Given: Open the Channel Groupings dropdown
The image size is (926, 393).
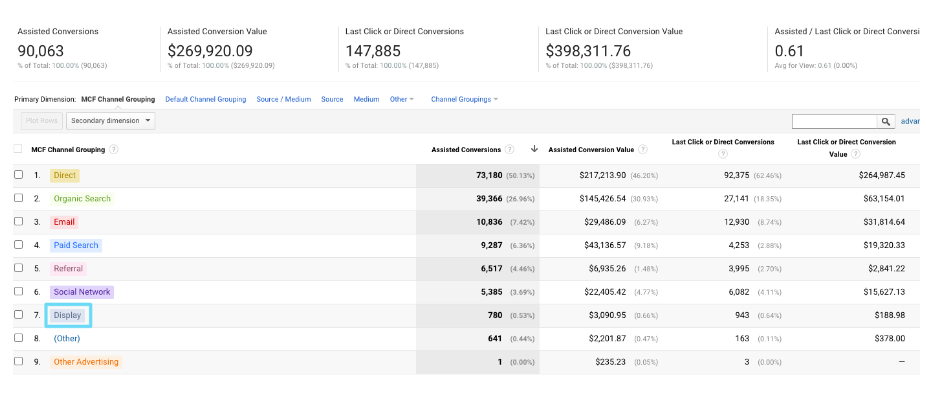Looking at the screenshot, I should pyautogui.click(x=464, y=99).
